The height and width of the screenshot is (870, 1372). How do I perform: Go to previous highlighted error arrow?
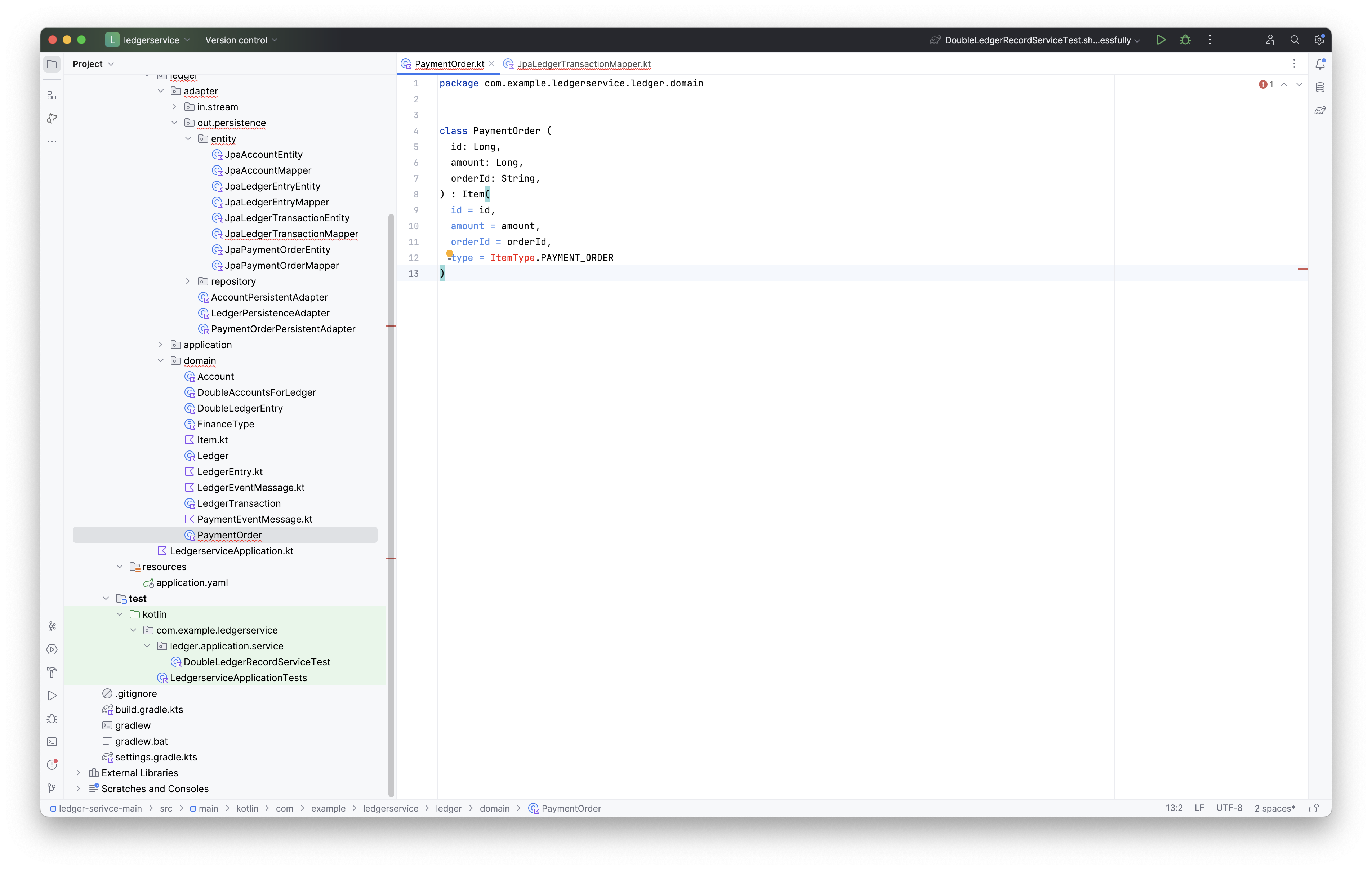(1284, 84)
